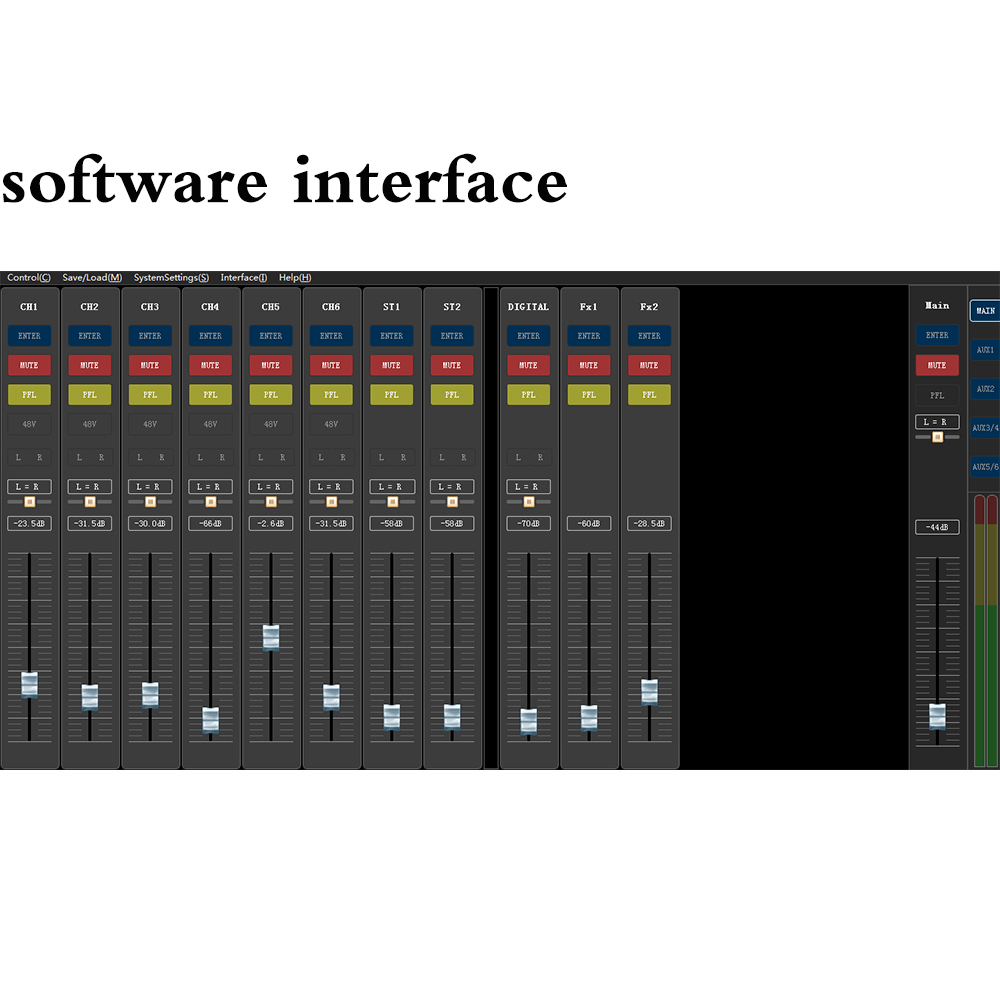This screenshot has width=1000, height=1002.
Task: Mute the Fx1 channel
Action: click(x=589, y=366)
